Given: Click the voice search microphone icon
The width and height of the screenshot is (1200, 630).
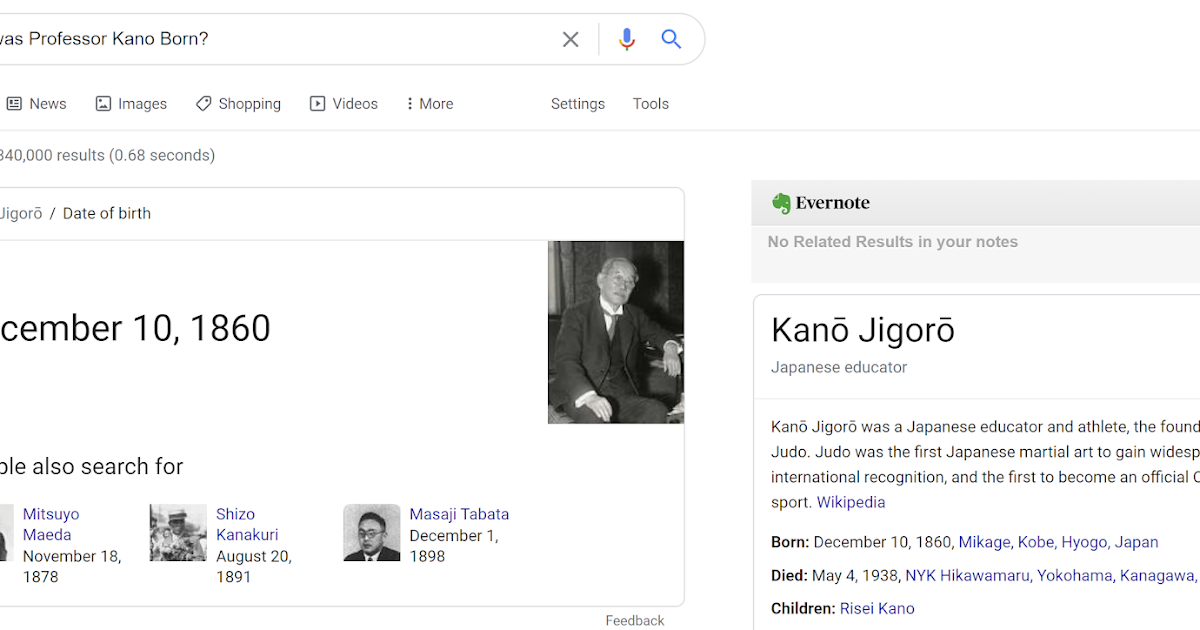Looking at the screenshot, I should 626,38.
